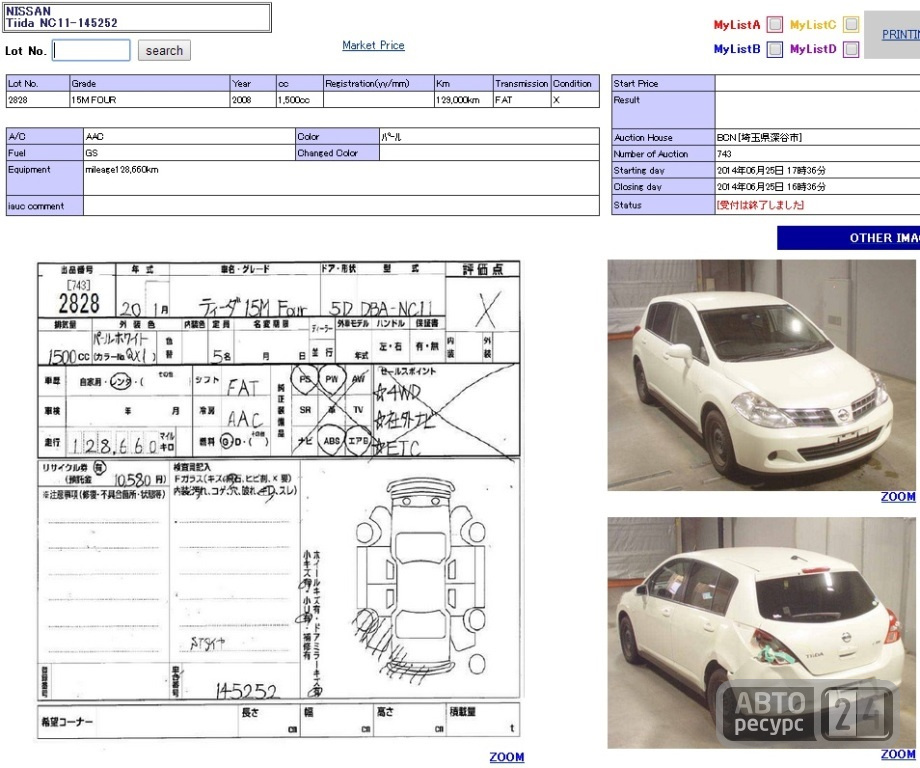Select the transmission value FAT
Viewport: 920px width, 768px height.
pos(522,100)
